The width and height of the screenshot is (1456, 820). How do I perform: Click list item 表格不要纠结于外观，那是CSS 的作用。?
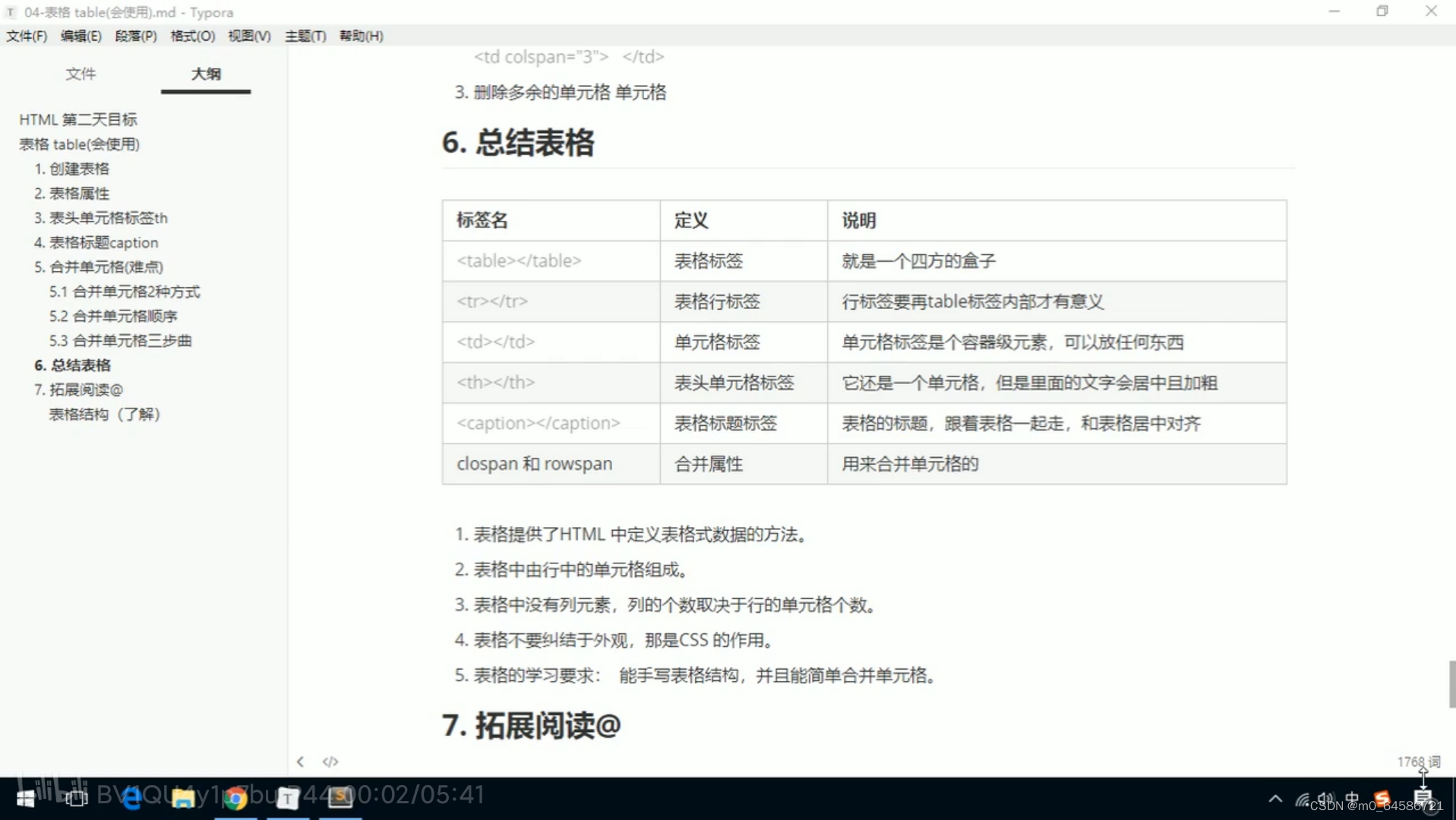624,640
